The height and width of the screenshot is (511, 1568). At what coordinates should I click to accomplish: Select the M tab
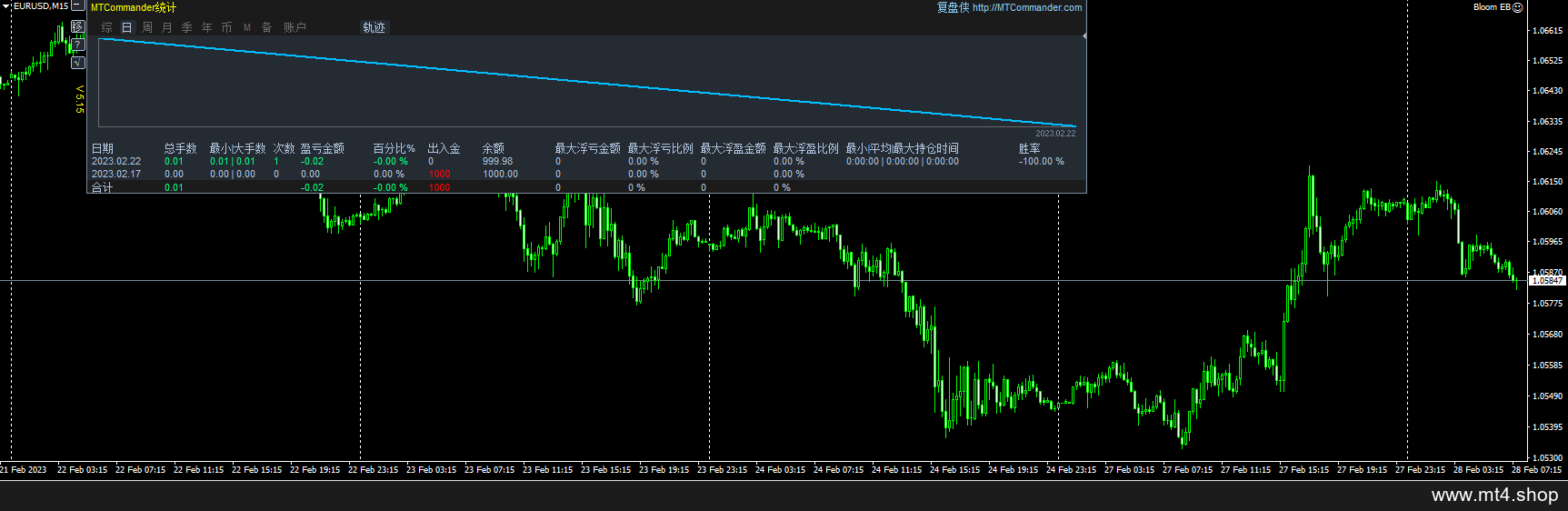(x=247, y=27)
